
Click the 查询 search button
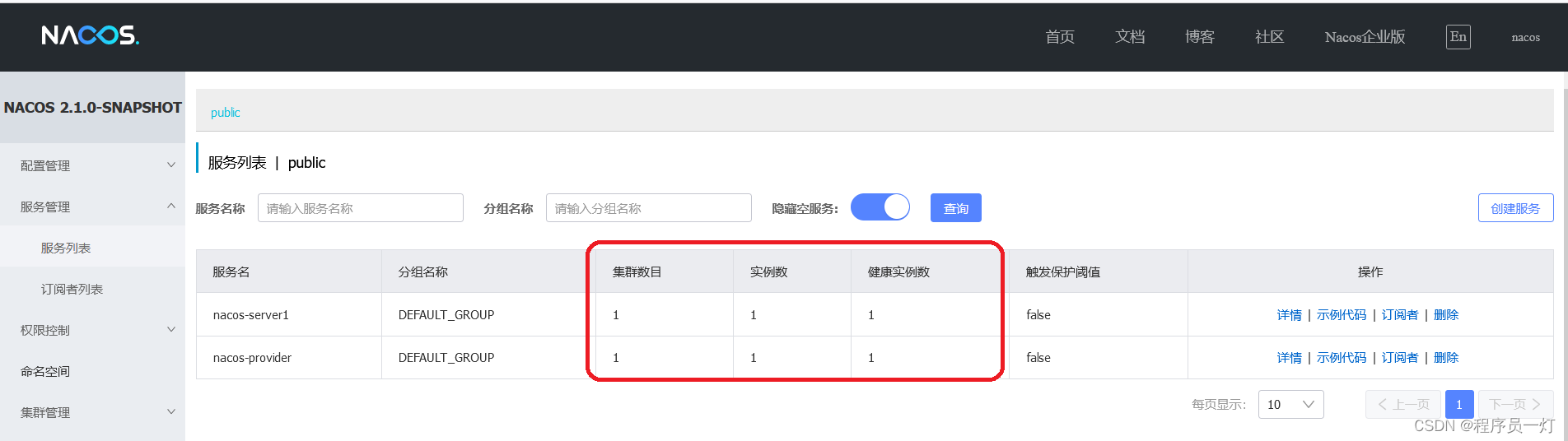[956, 208]
